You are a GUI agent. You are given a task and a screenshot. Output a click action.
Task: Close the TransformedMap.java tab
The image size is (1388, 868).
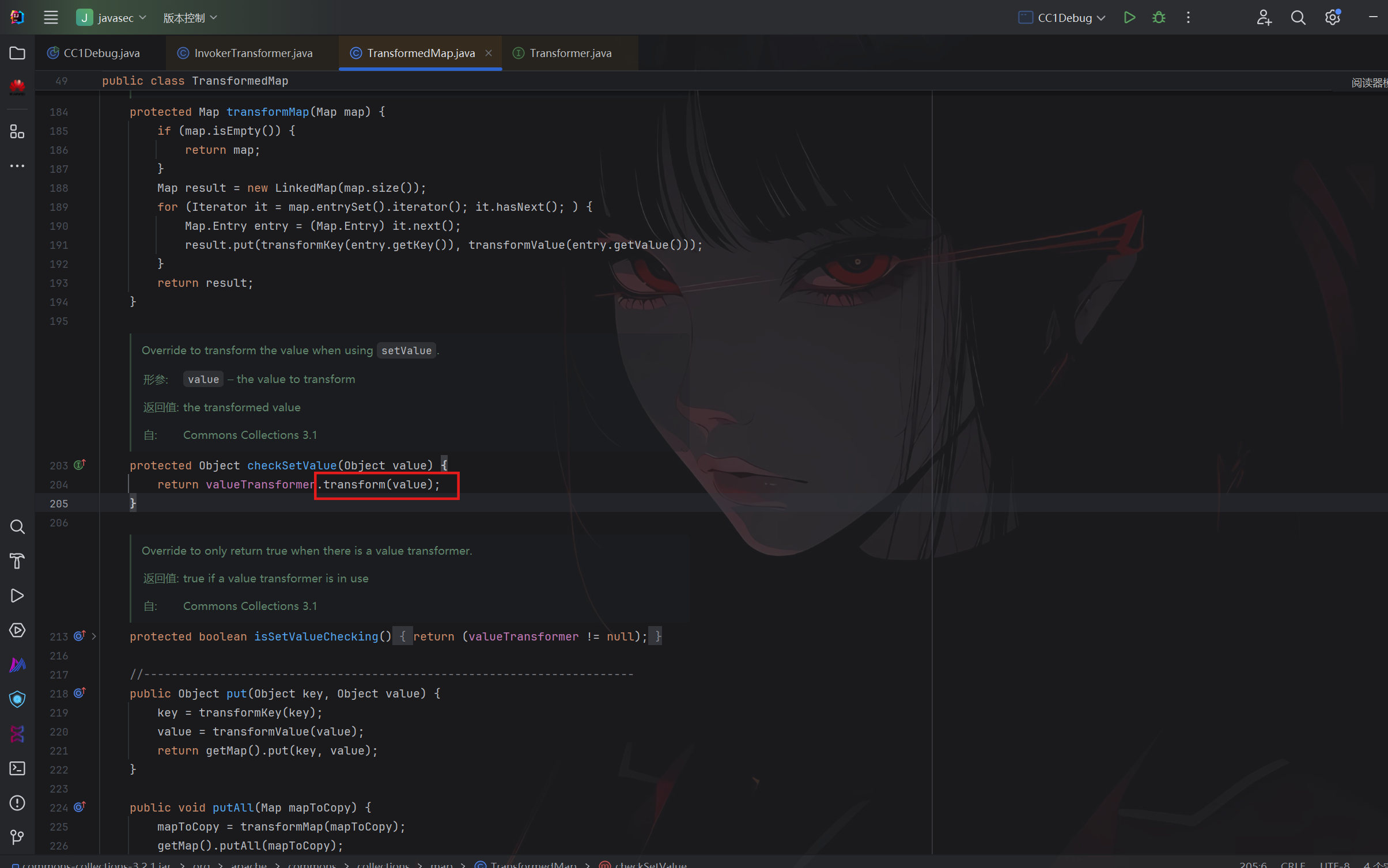pos(489,53)
